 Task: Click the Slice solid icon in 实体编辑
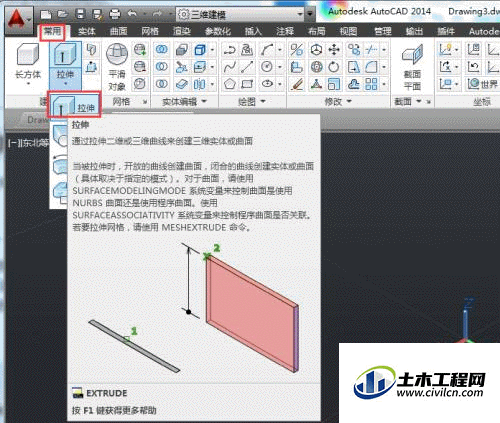tap(182, 67)
